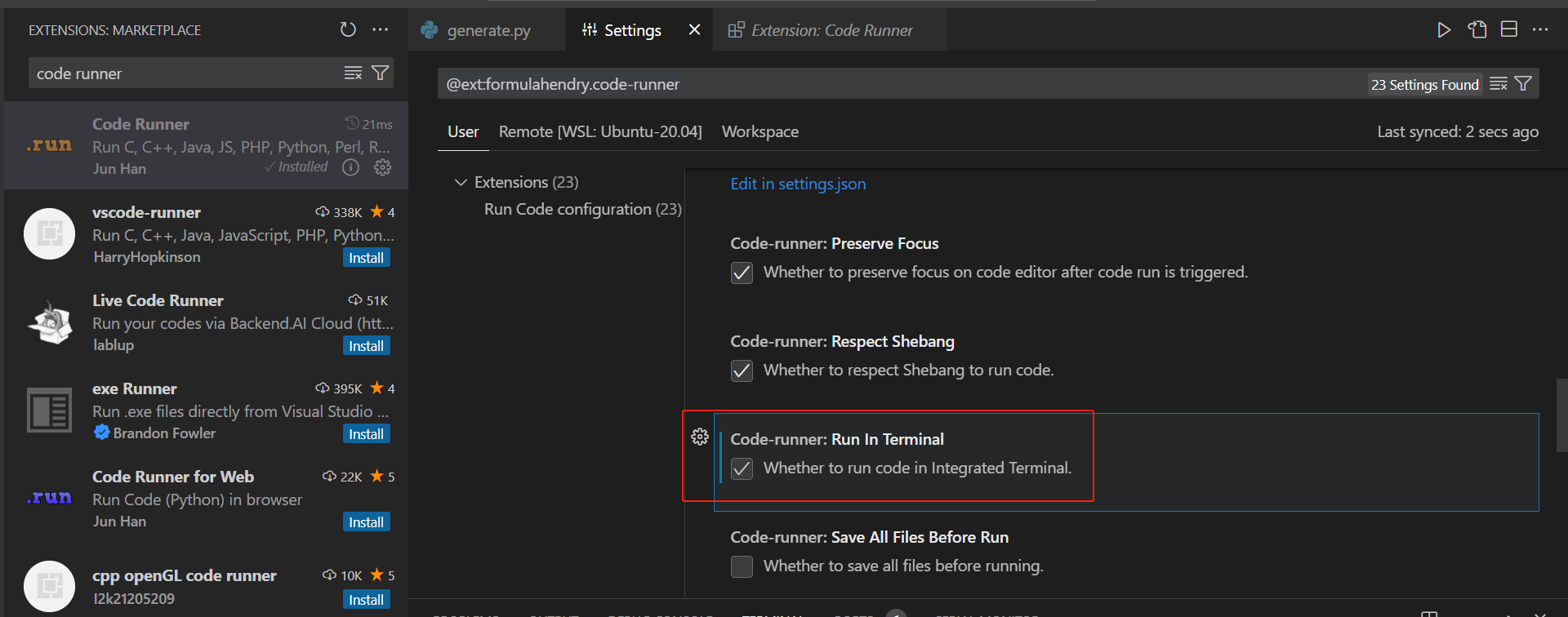Select the exe Runner extension title

tap(134, 388)
